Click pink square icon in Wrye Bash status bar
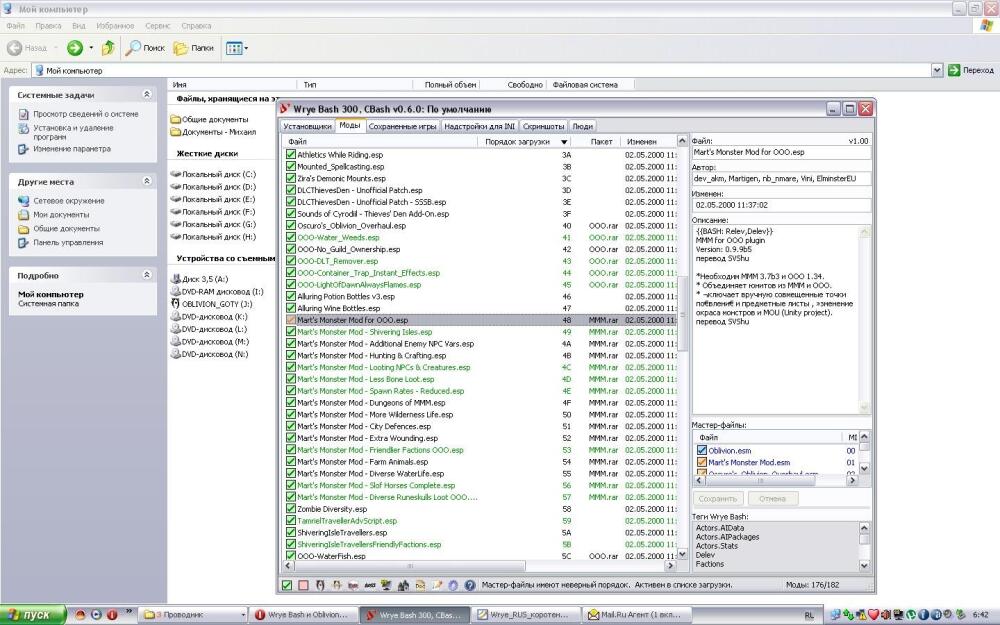 pos(304,585)
